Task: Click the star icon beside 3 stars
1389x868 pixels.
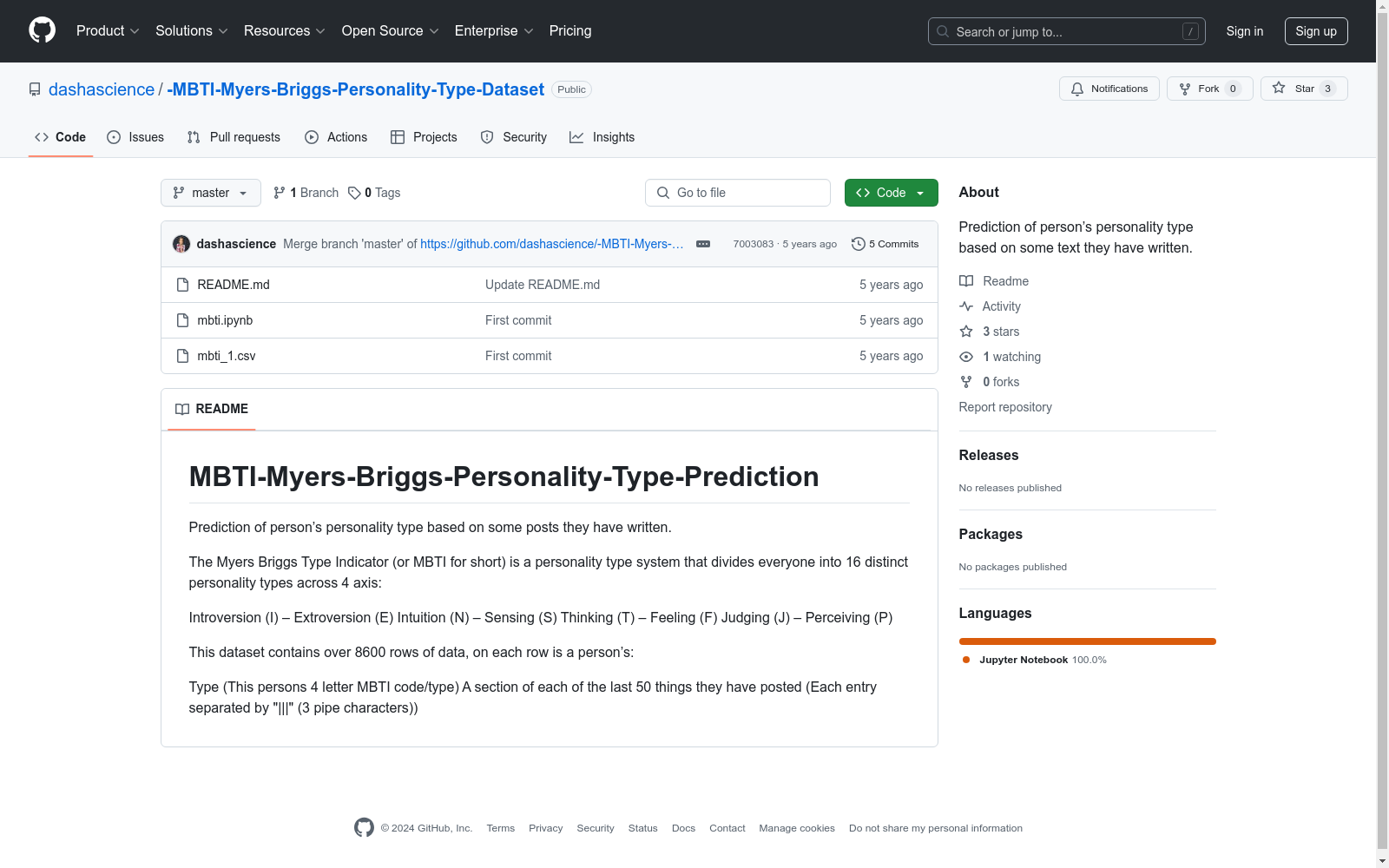Action: [x=966, y=332]
